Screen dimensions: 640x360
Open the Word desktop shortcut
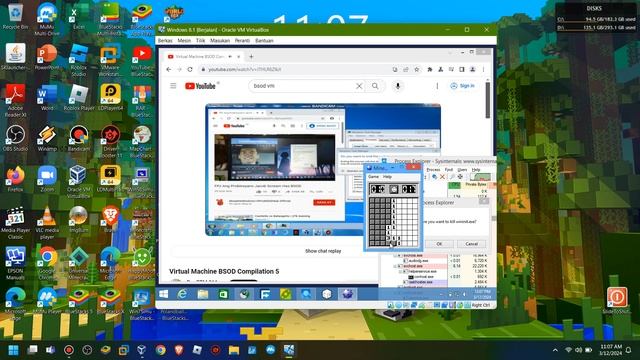click(47, 98)
